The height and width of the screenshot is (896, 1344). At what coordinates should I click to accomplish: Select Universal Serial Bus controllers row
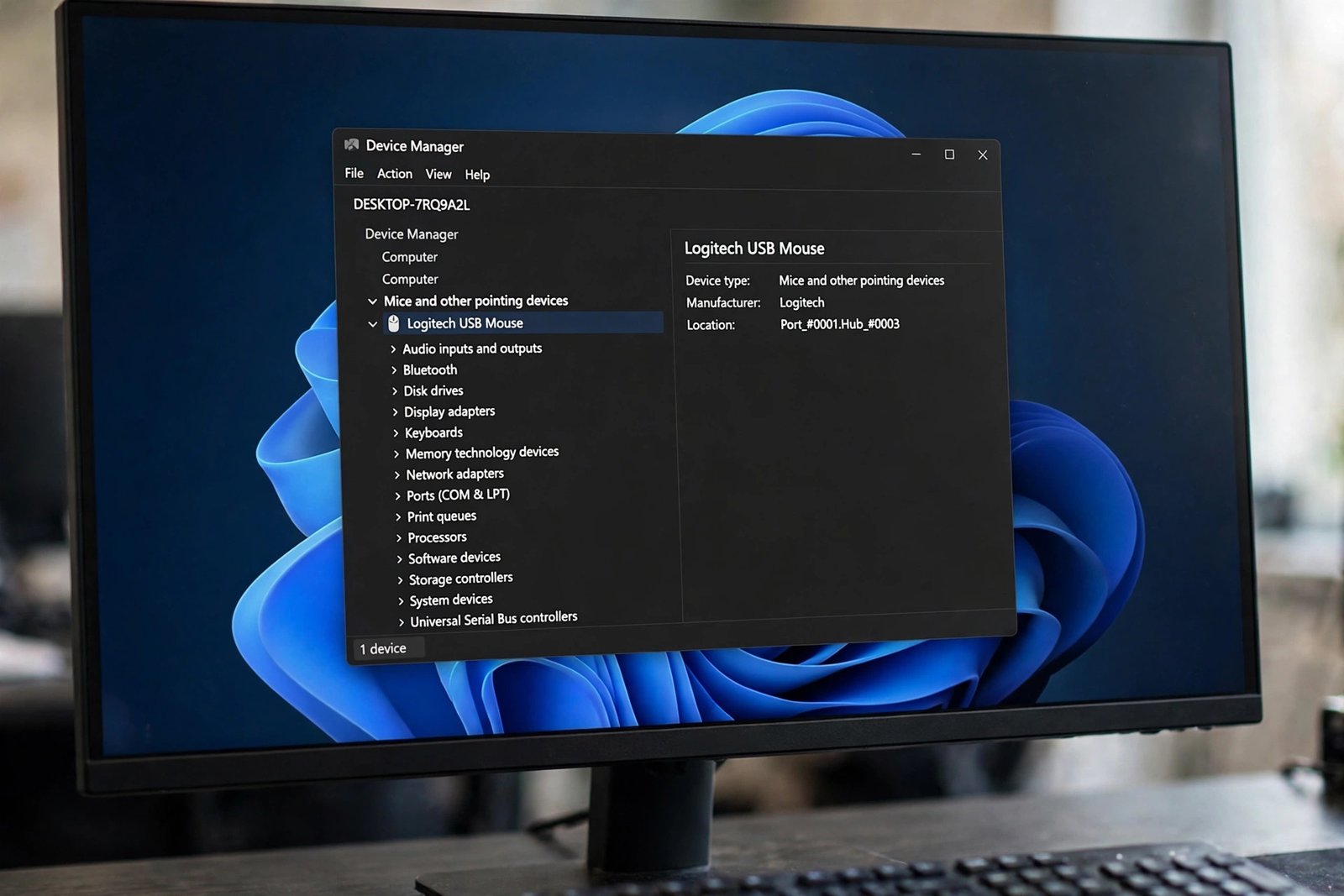pos(494,620)
